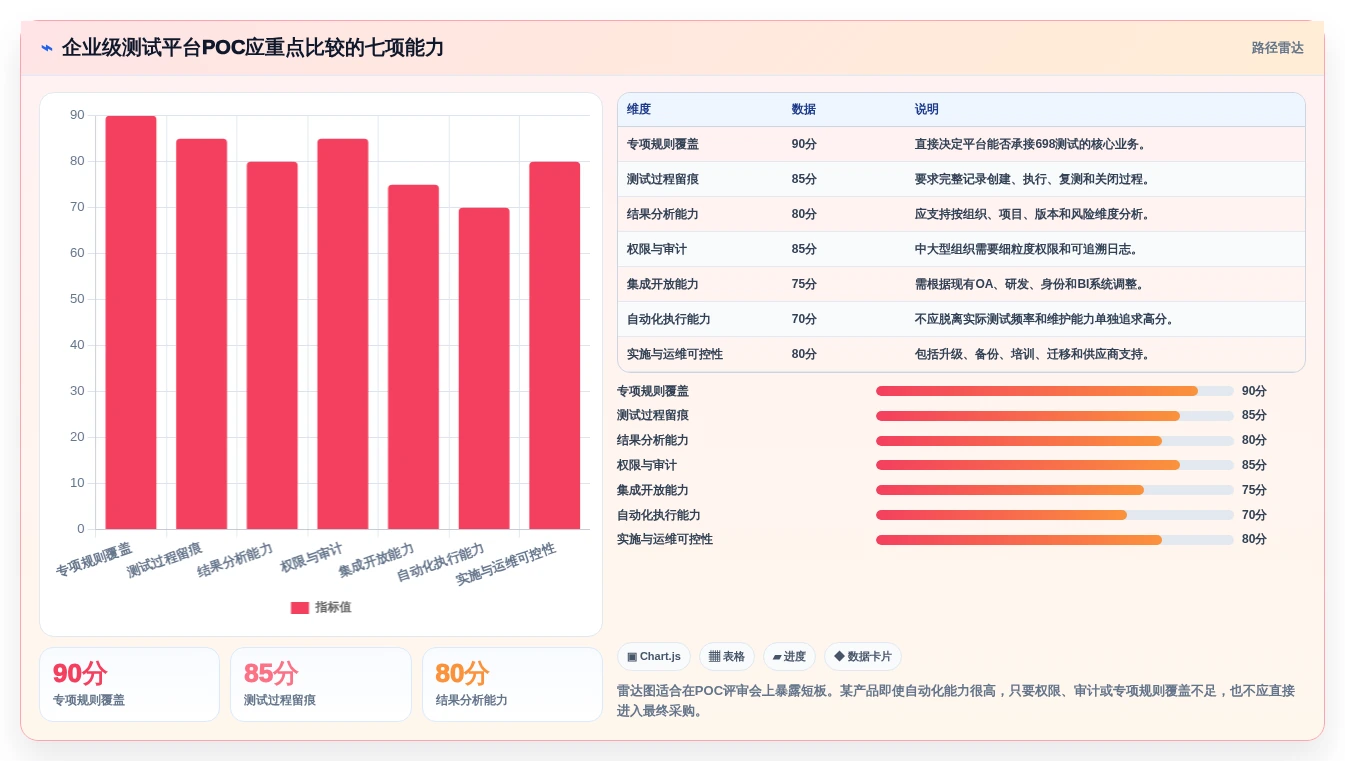The width and height of the screenshot is (1345, 761).
Task: Click the 权限与审计 progress bar
Action: (1054, 465)
